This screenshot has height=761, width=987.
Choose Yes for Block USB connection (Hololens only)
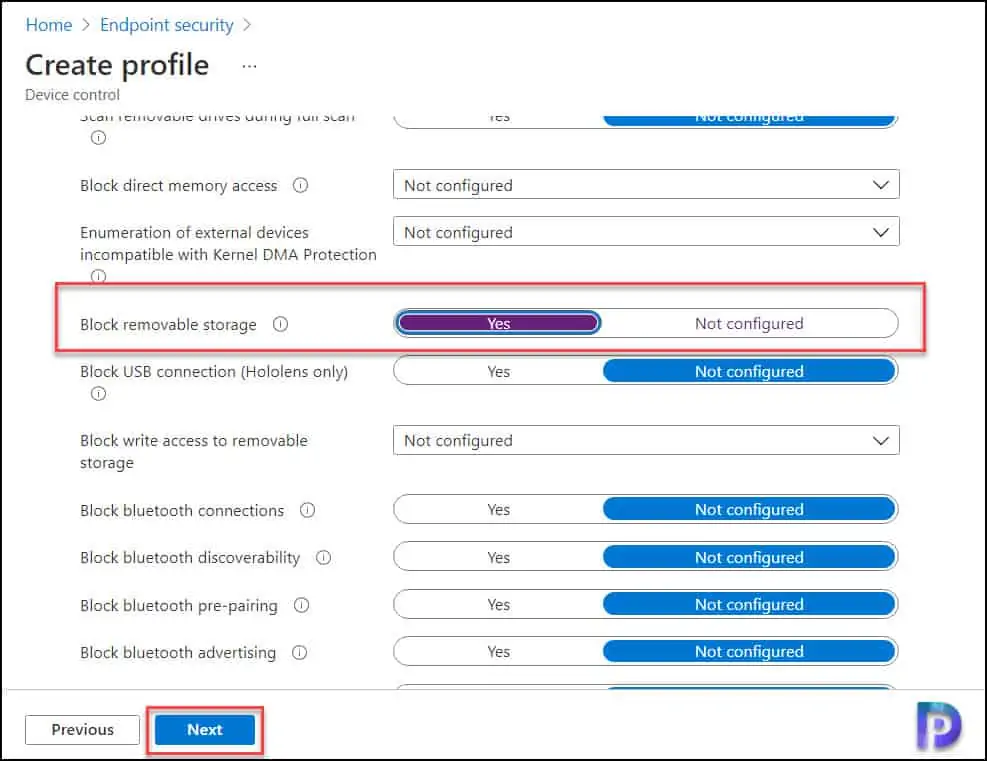[498, 371]
